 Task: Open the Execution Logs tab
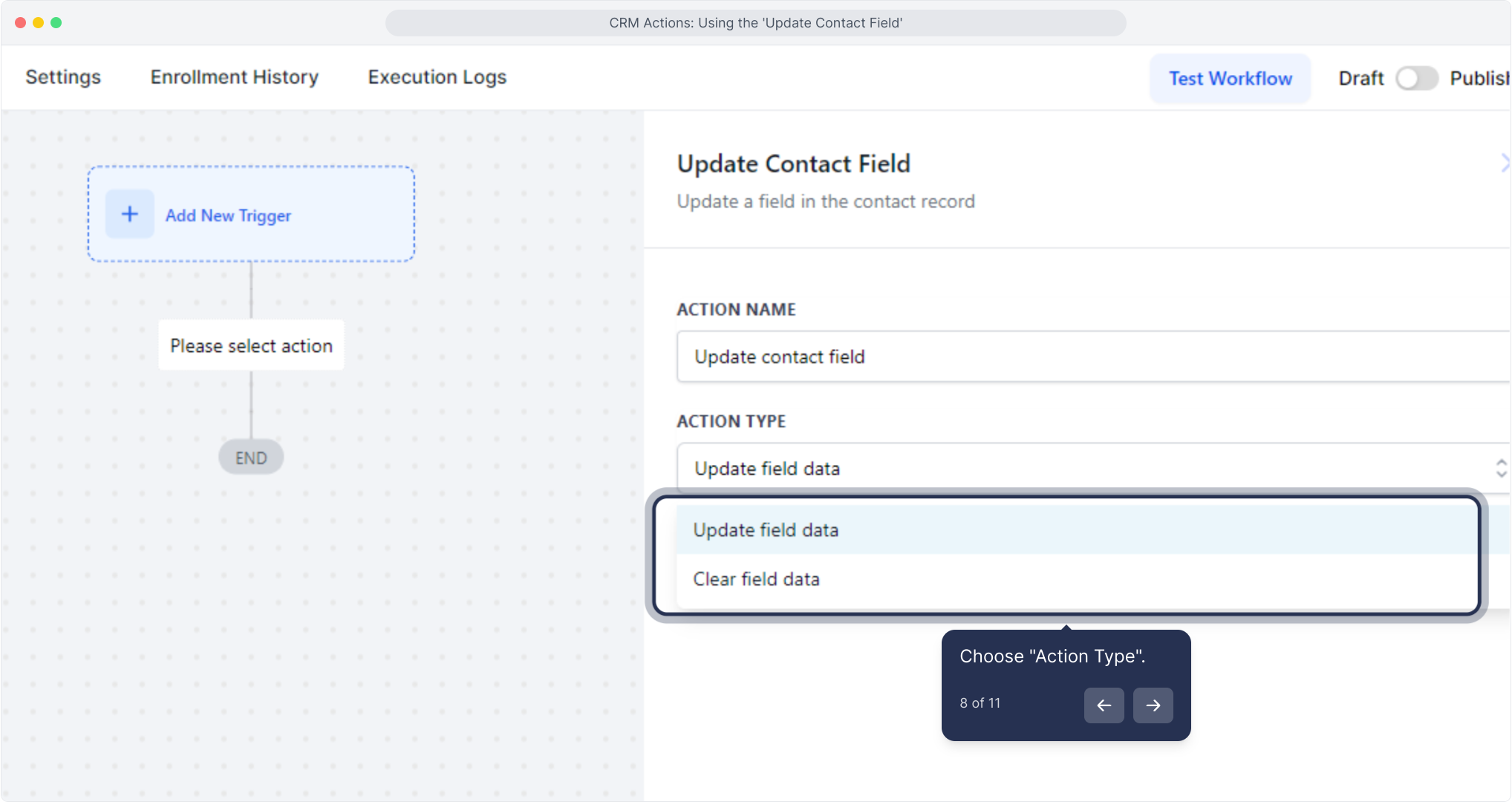(x=437, y=77)
